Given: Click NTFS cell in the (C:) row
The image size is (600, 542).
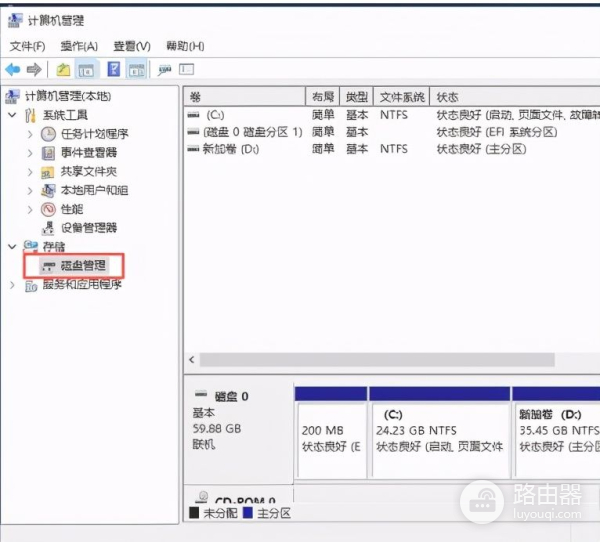Looking at the screenshot, I should point(394,115).
